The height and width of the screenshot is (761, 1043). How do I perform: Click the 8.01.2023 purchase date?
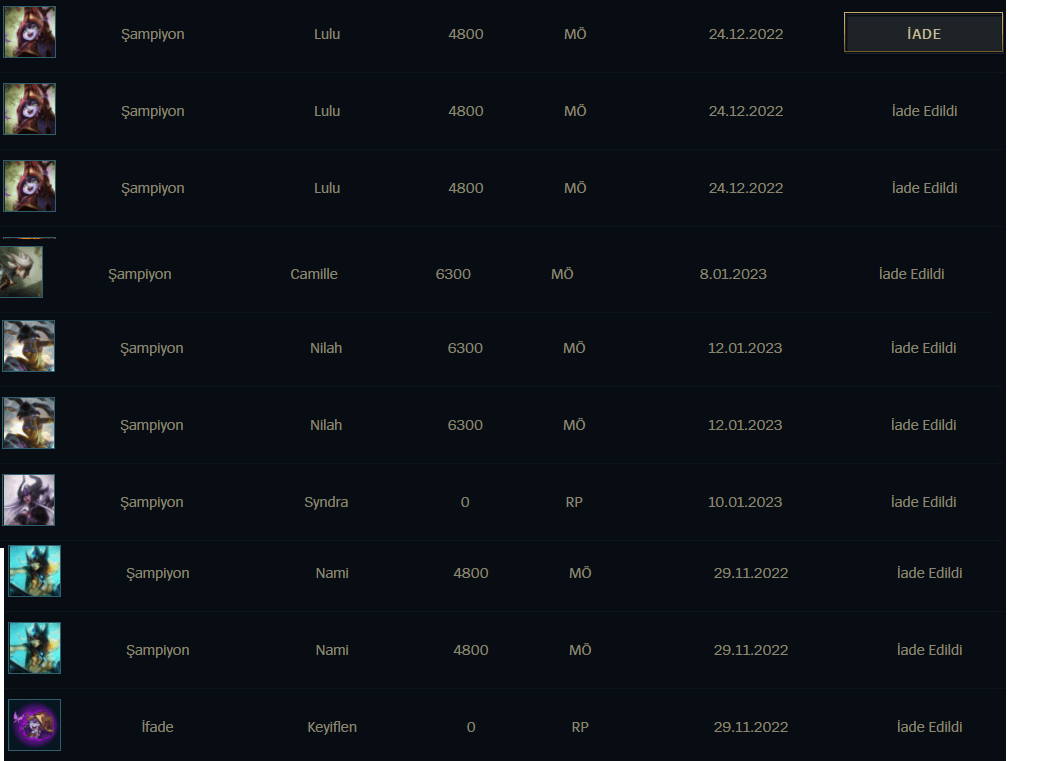point(733,274)
